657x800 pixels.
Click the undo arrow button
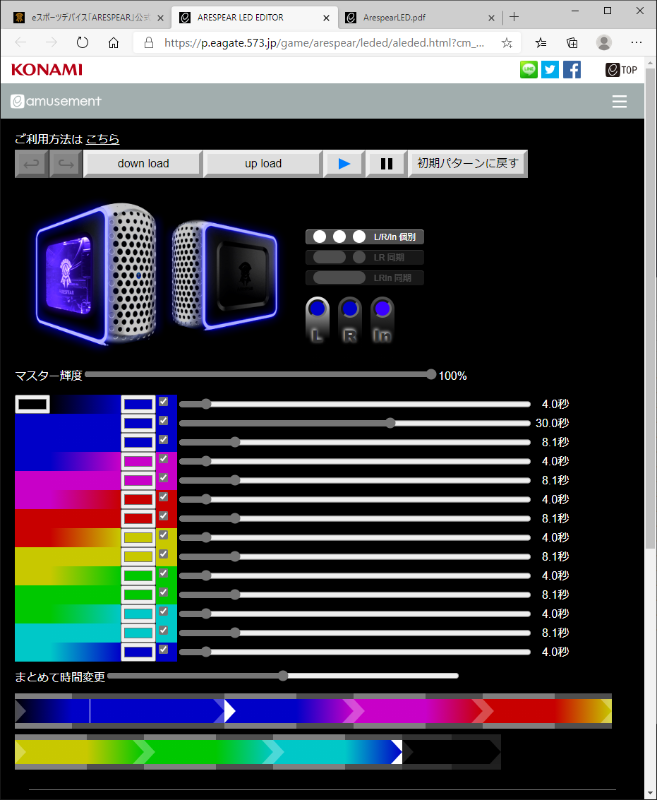32,164
